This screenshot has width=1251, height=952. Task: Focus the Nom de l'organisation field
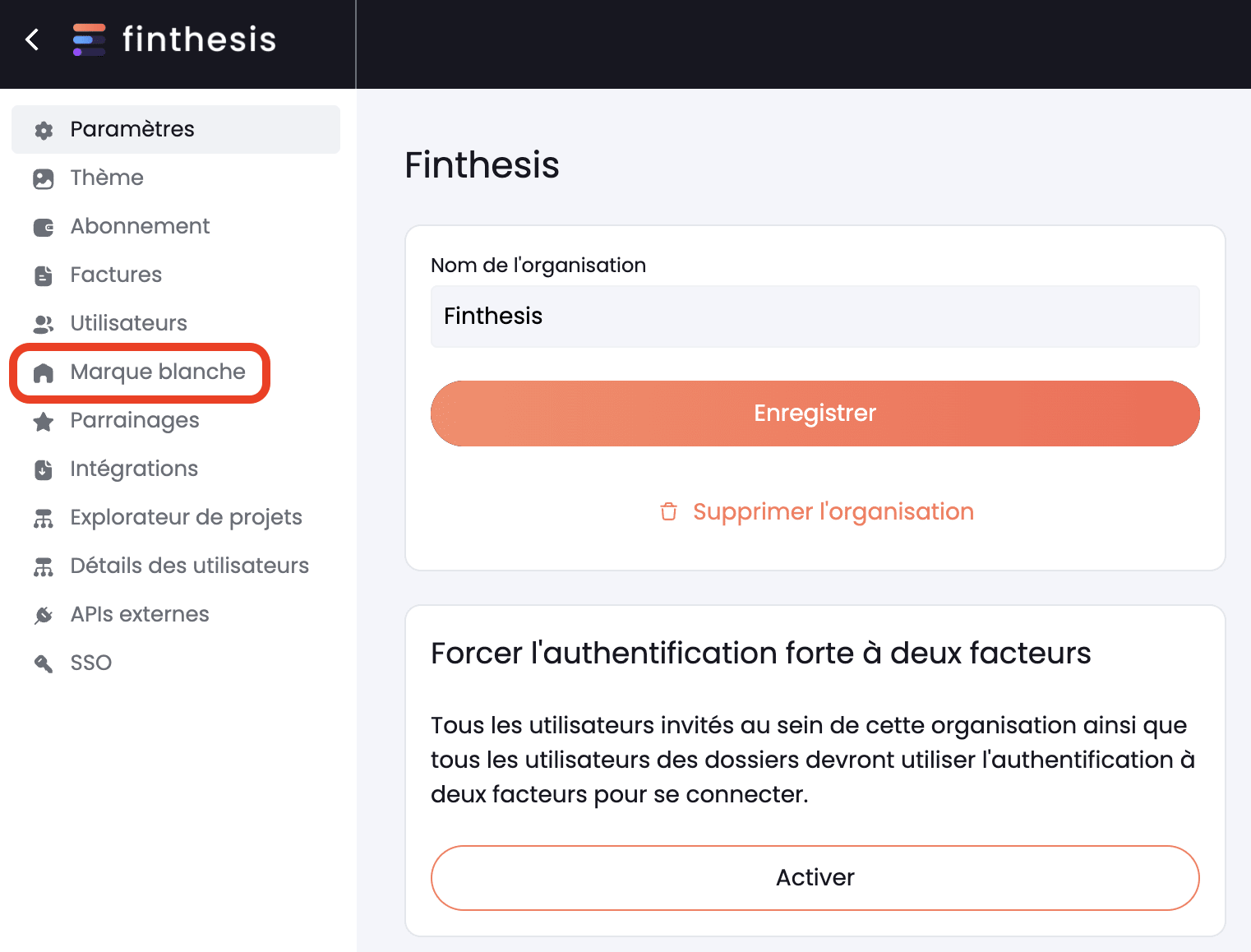(x=815, y=317)
